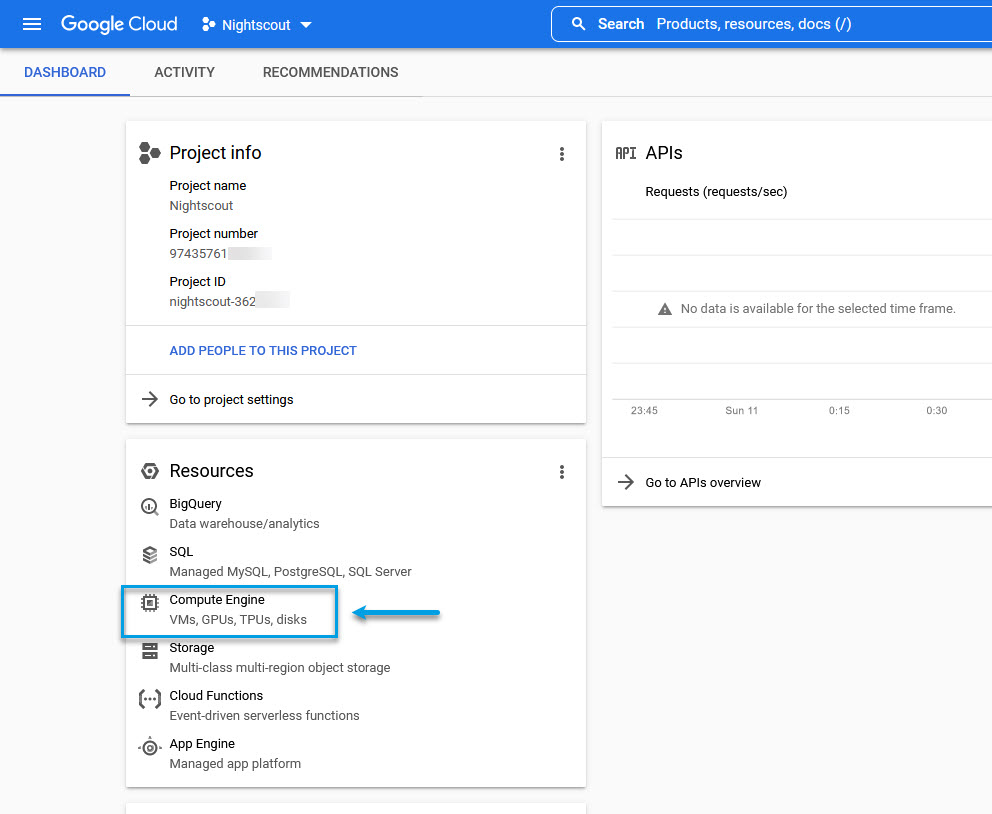This screenshot has height=814, width=992.
Task: Select the Dashboard tab
Action: (65, 72)
